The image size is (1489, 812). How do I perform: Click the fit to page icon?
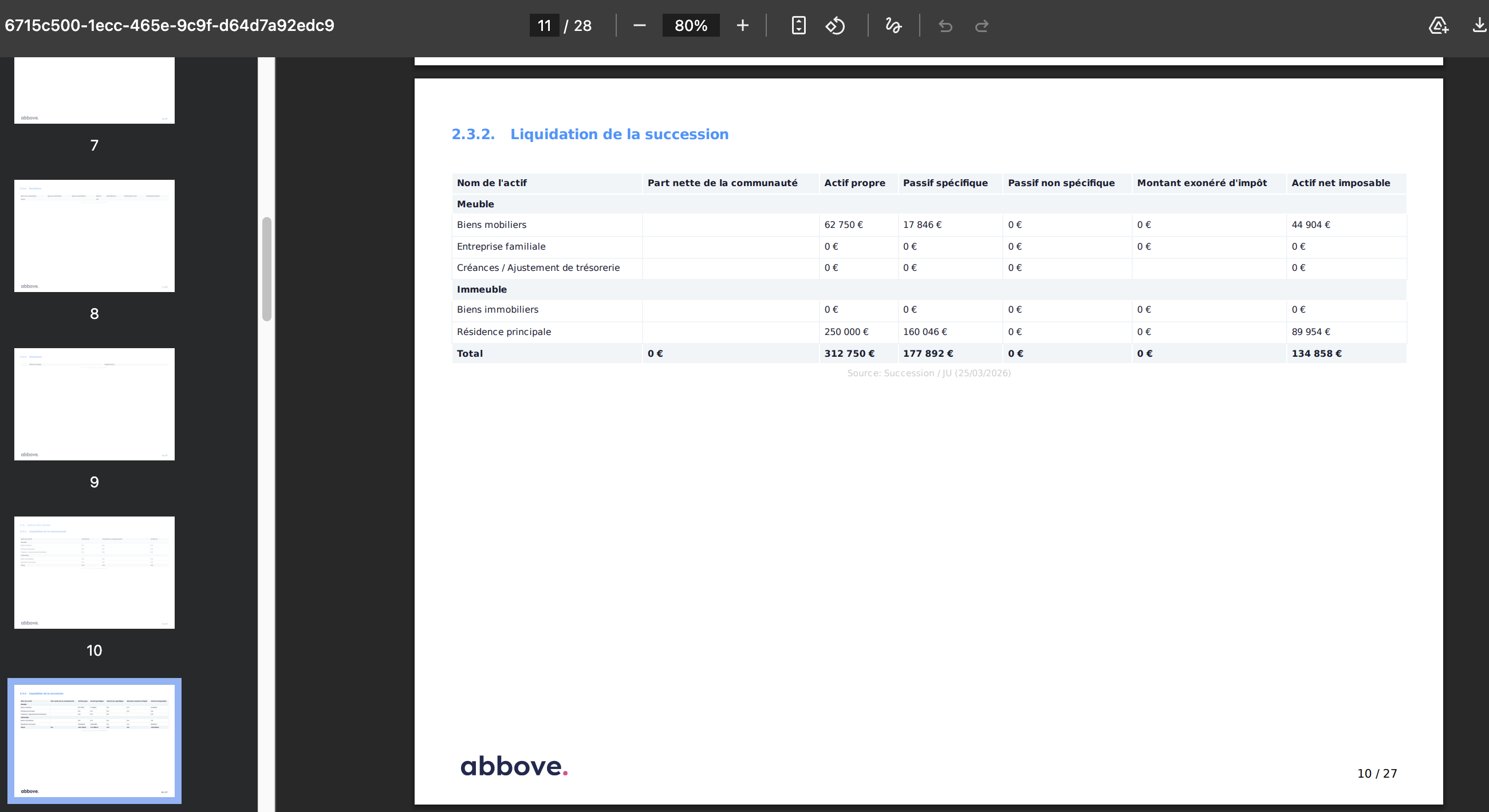(798, 25)
